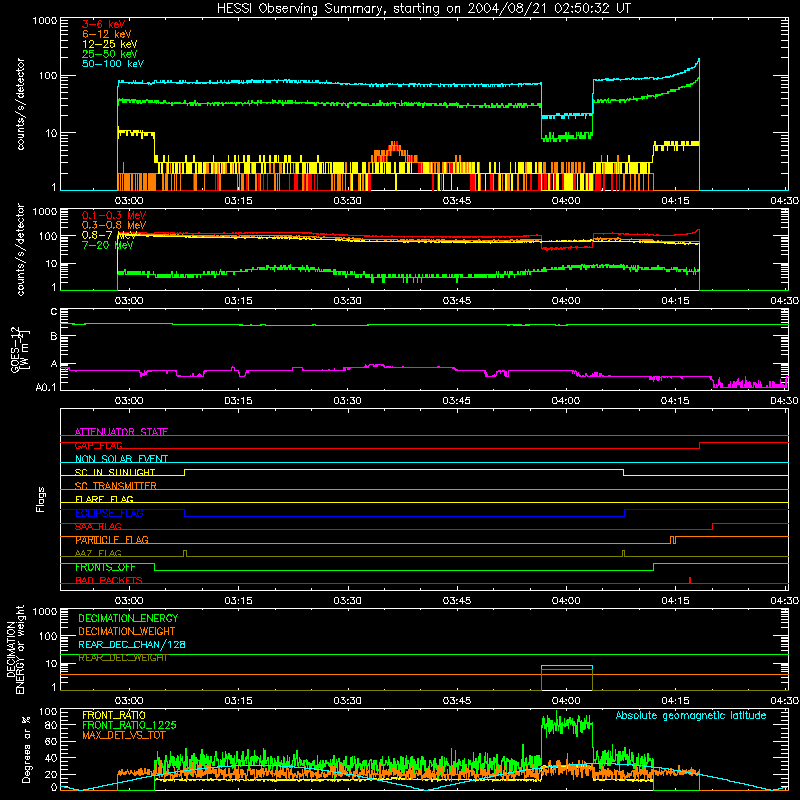800x800 pixels.
Task: Select the MAX_DET_VS_TOT legend label
Action: point(124,735)
